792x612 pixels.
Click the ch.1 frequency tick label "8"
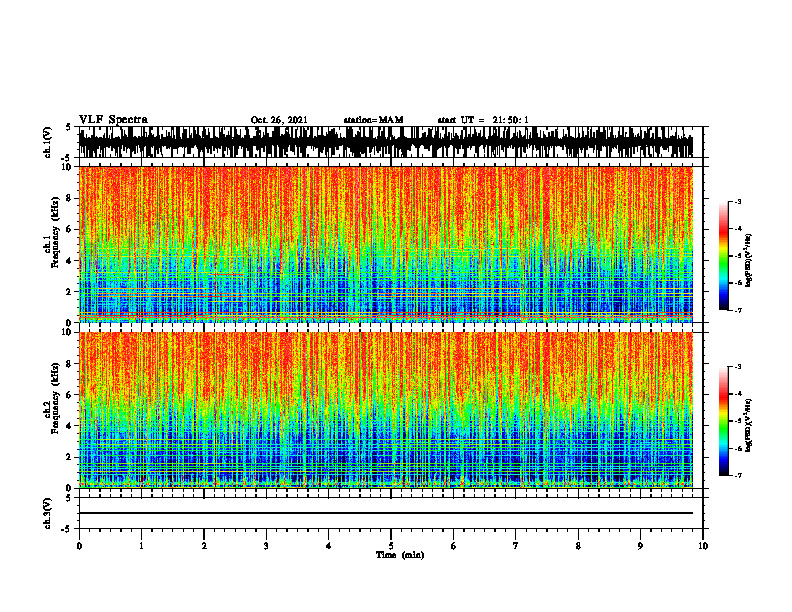click(70, 198)
